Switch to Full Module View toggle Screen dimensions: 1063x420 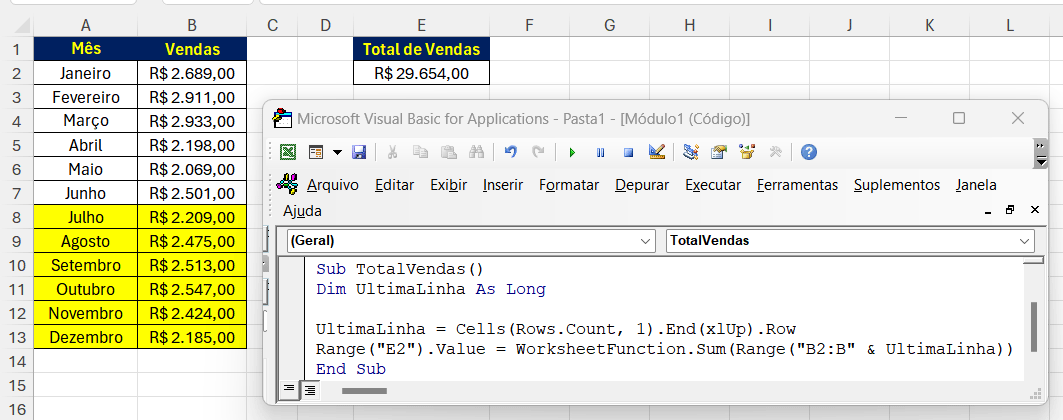coord(309,389)
